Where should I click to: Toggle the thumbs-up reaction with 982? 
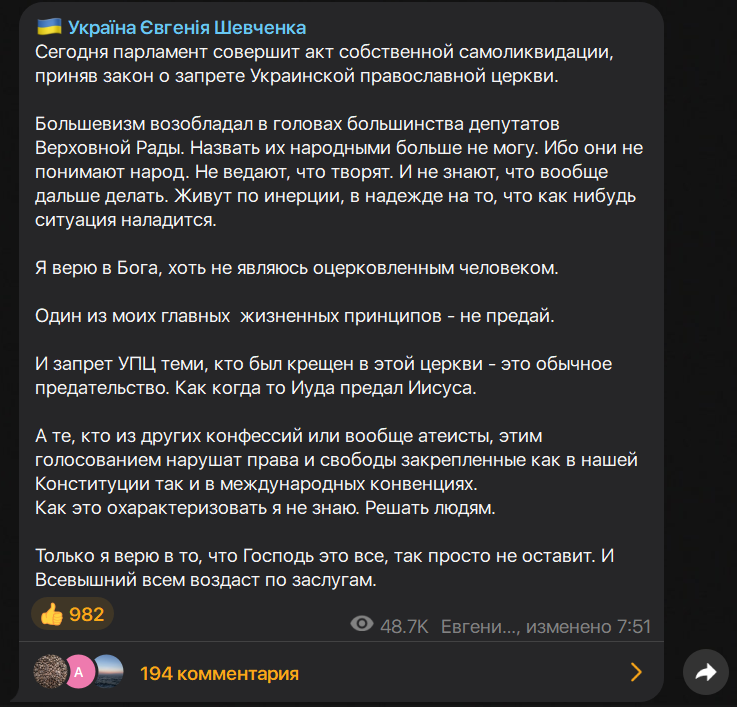pyautogui.click(x=72, y=614)
